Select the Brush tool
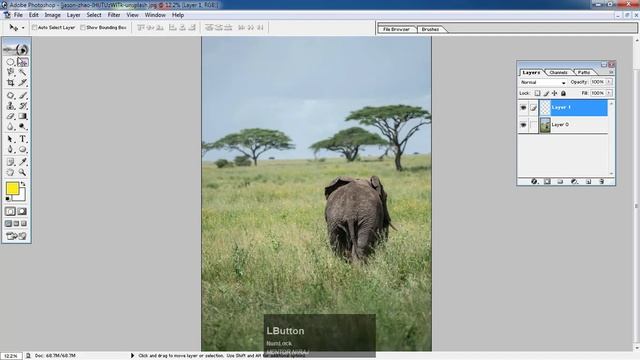The width and height of the screenshot is (640, 360). point(22,96)
